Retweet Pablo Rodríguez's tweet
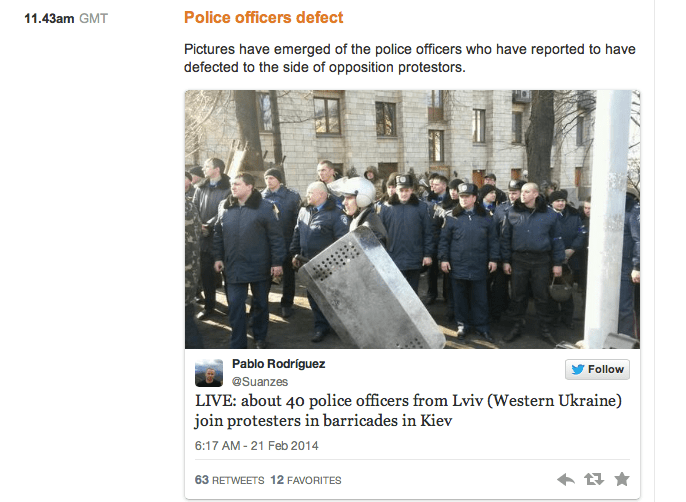 [x=594, y=479]
